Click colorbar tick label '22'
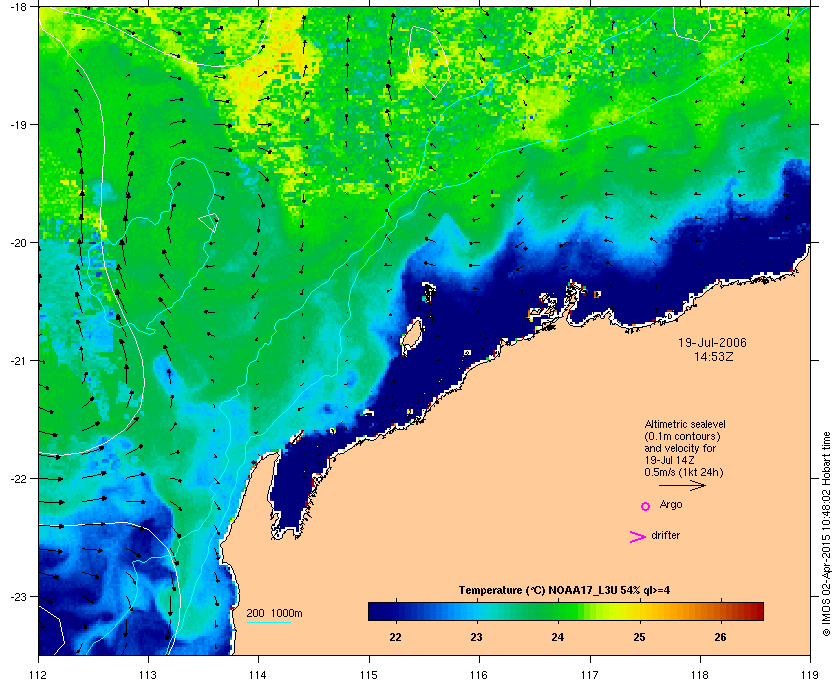 pyautogui.click(x=395, y=637)
